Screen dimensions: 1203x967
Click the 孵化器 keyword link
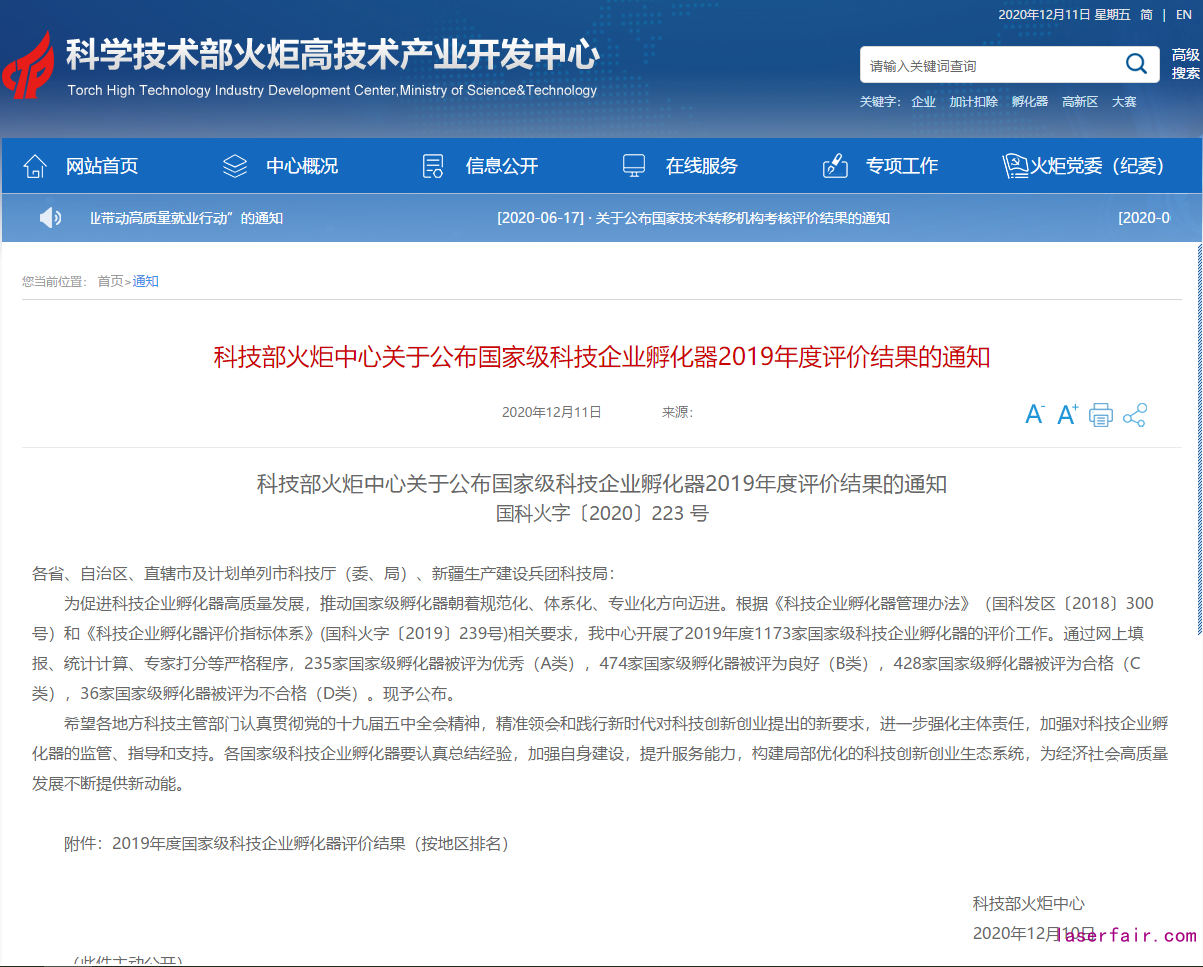click(x=1029, y=102)
